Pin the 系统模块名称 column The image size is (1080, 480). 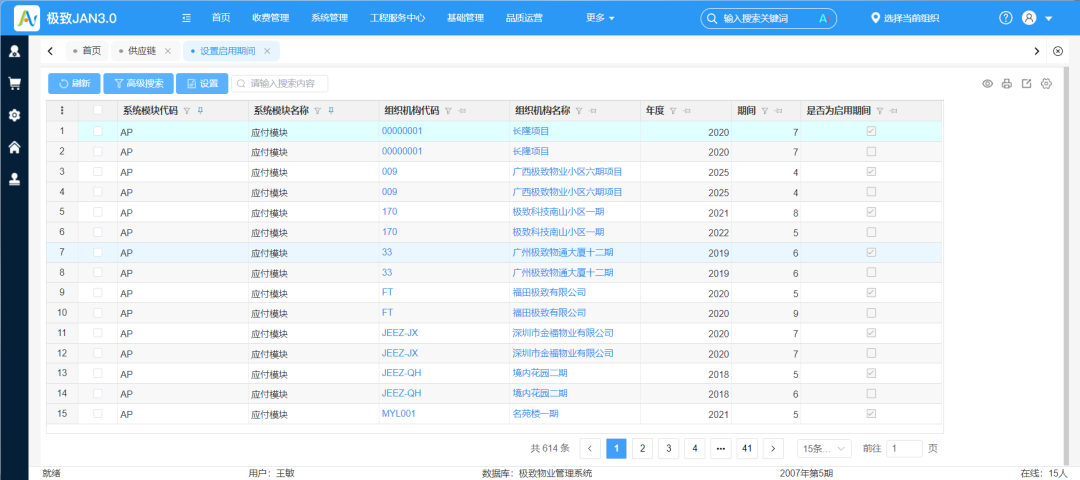(331, 111)
